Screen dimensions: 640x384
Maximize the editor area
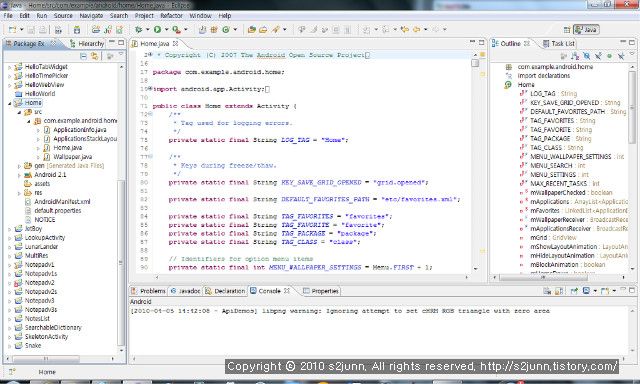(482, 42)
